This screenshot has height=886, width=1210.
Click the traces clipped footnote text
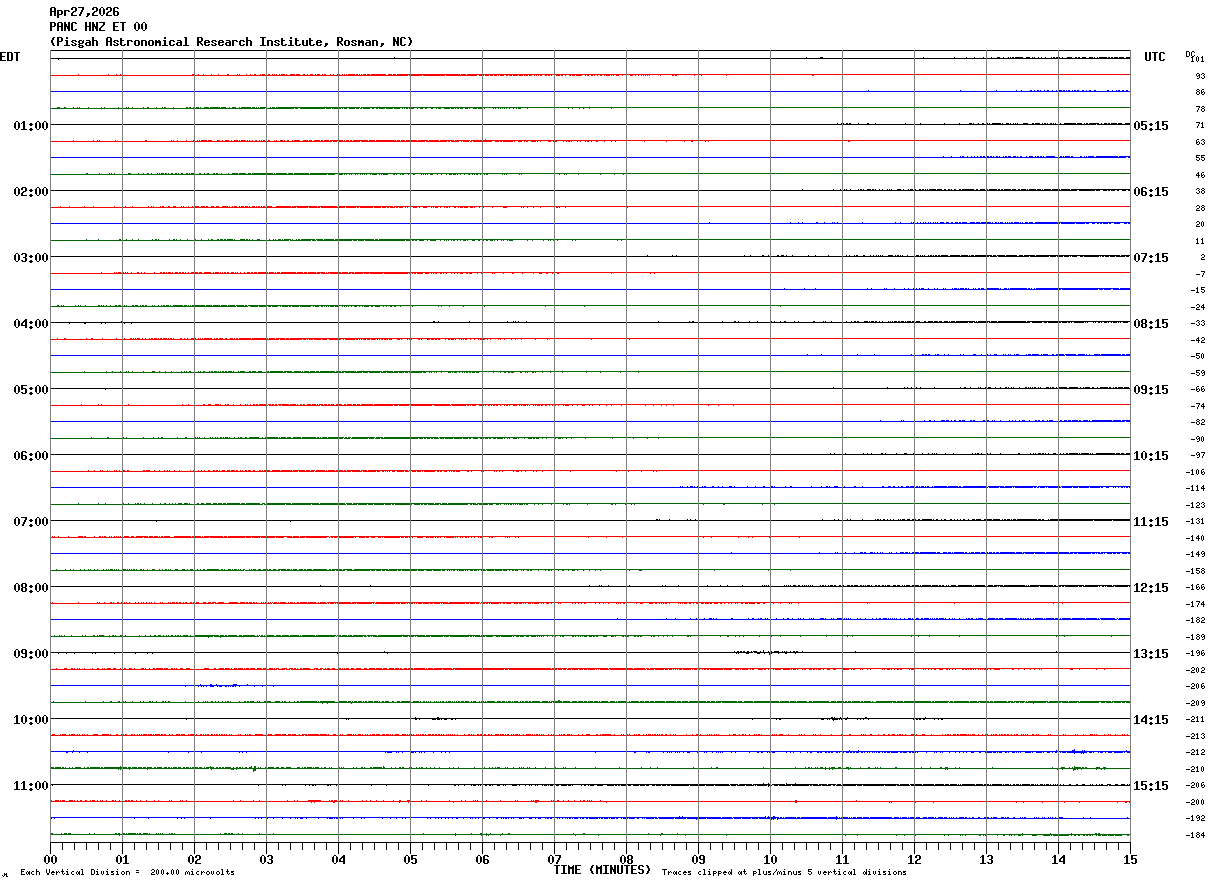point(784,872)
